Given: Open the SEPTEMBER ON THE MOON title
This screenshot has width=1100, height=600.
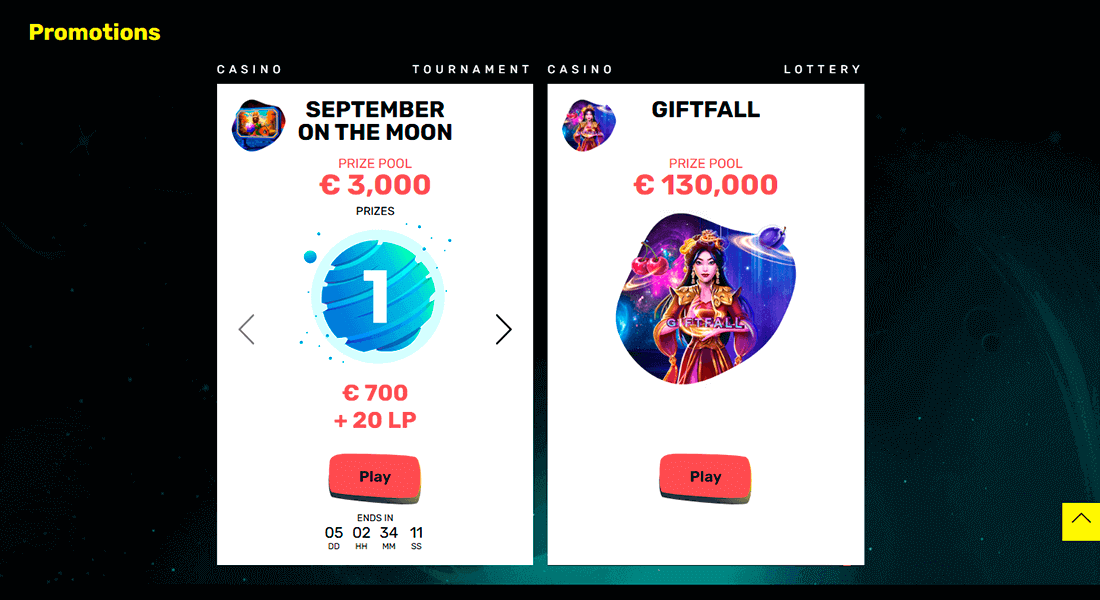Looking at the screenshot, I should point(375,121).
